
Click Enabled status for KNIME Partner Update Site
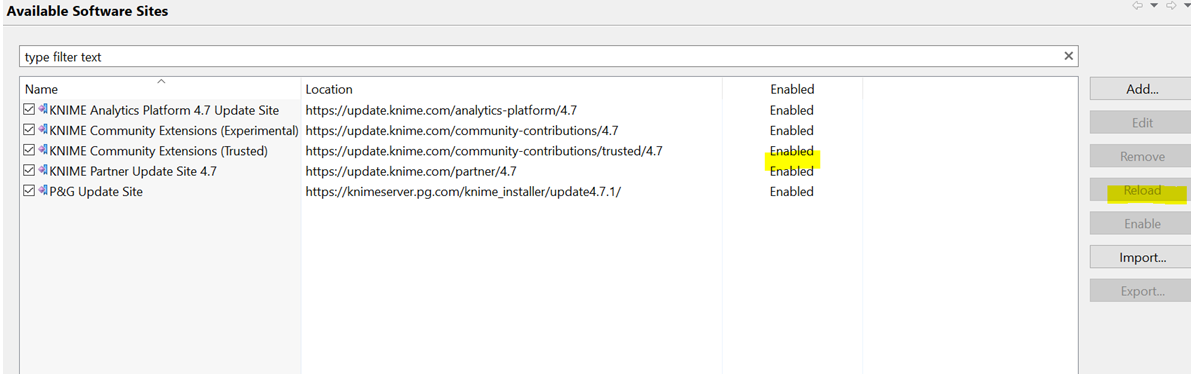tap(792, 172)
